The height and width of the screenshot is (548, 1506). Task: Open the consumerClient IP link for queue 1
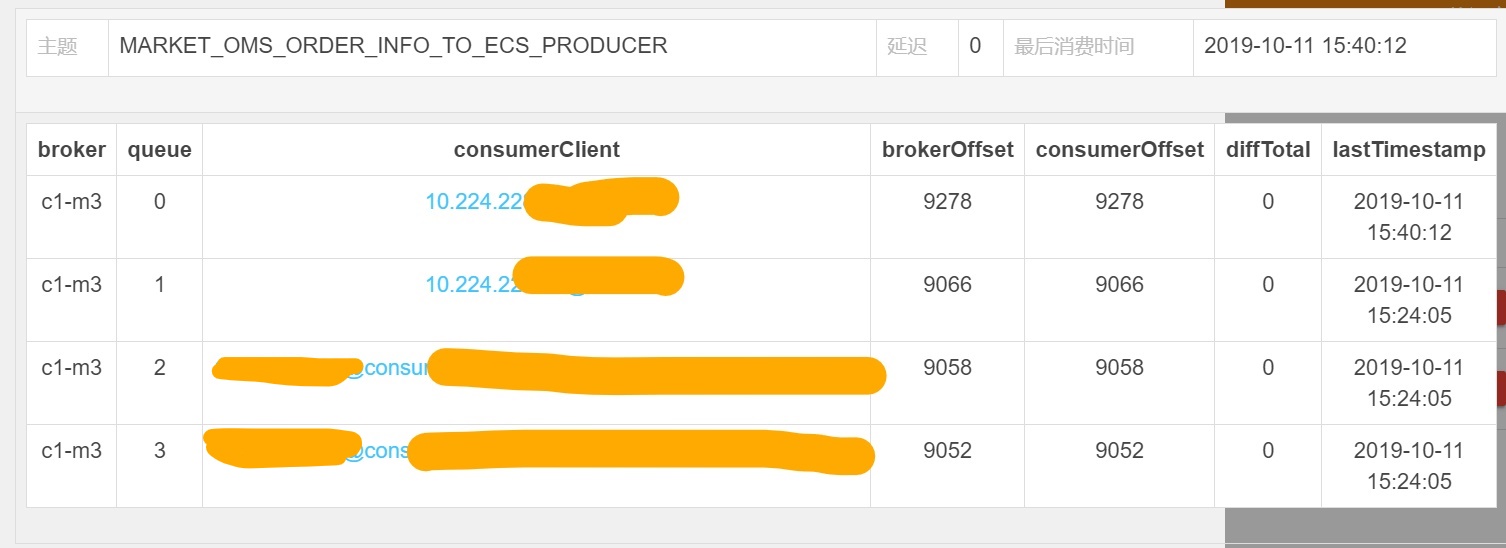[468, 284]
